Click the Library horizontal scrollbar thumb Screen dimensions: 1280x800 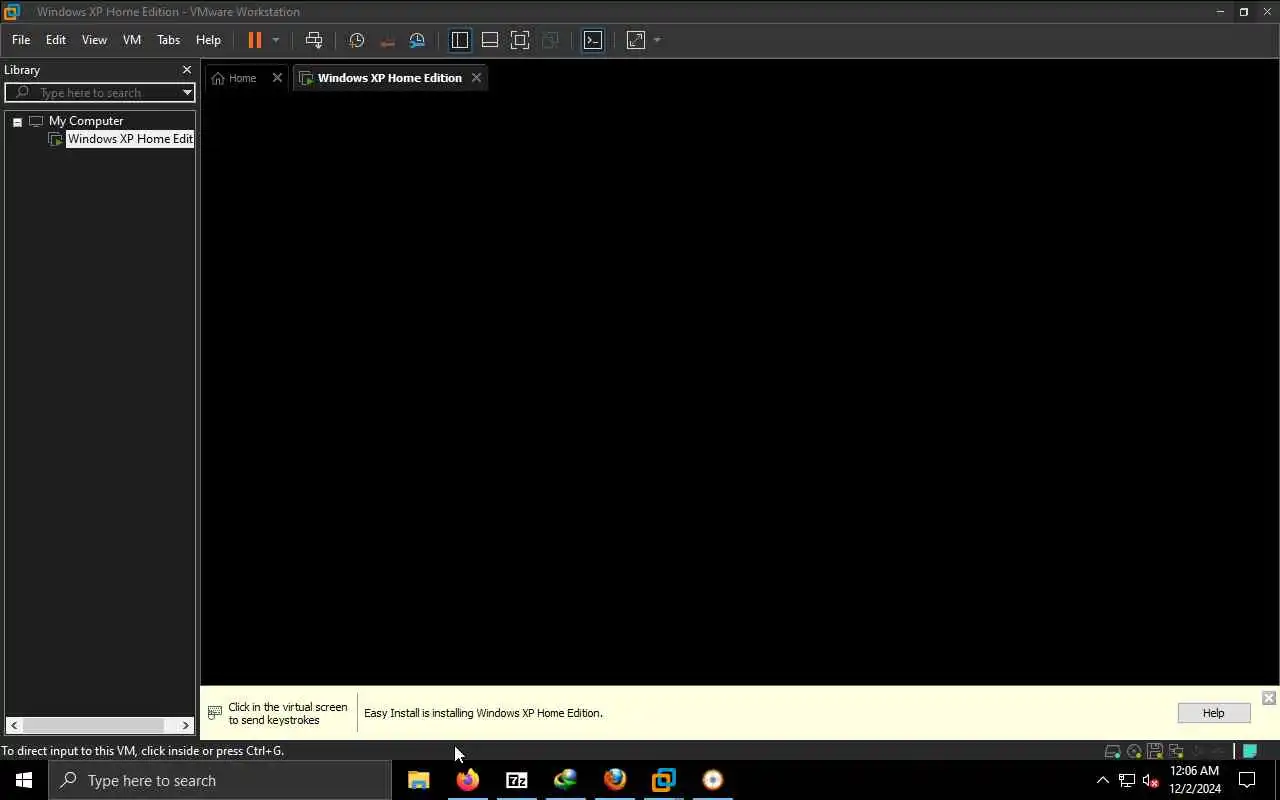click(x=94, y=725)
